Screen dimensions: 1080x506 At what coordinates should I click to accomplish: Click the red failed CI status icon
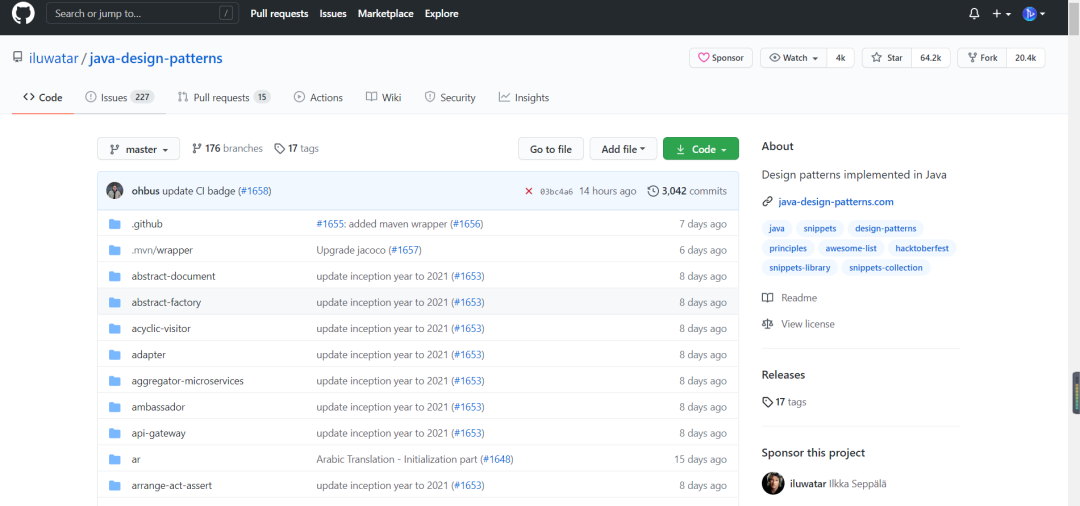tap(529, 191)
